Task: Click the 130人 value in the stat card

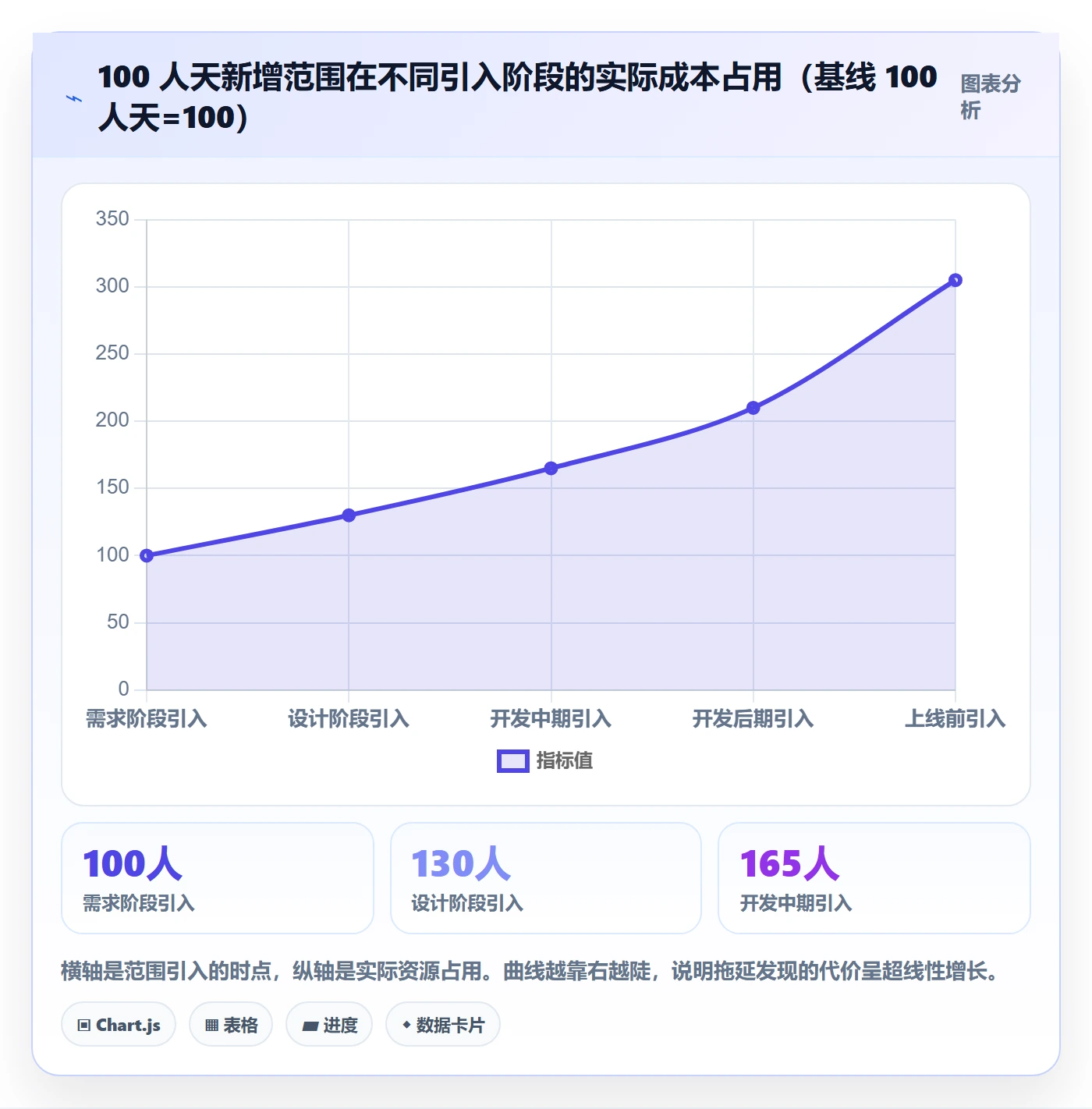Action: click(x=461, y=863)
